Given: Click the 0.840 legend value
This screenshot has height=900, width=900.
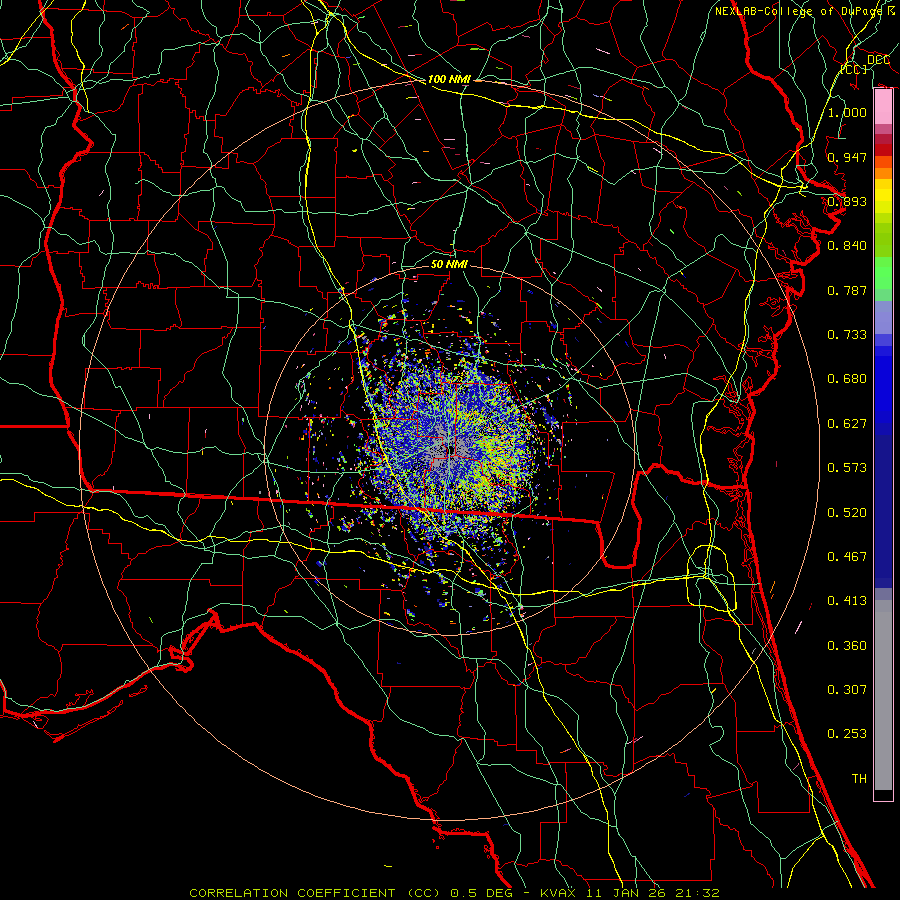Looking at the screenshot, I should (x=847, y=246).
